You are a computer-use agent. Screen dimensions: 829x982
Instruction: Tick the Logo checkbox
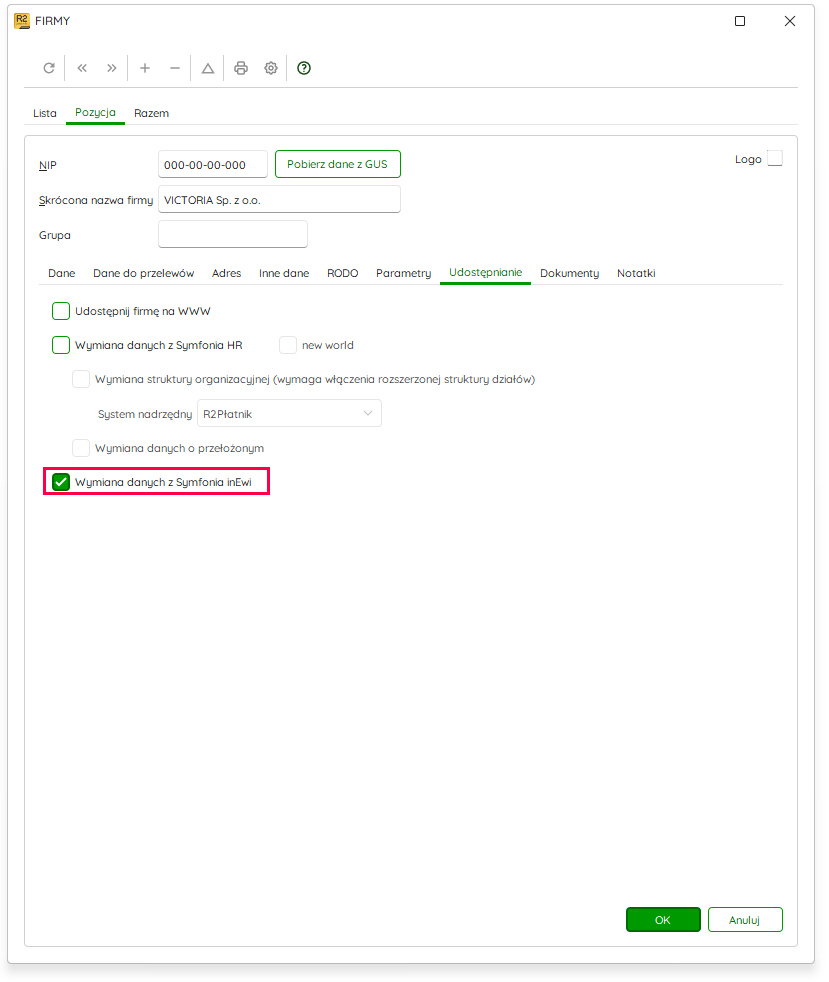click(x=775, y=158)
